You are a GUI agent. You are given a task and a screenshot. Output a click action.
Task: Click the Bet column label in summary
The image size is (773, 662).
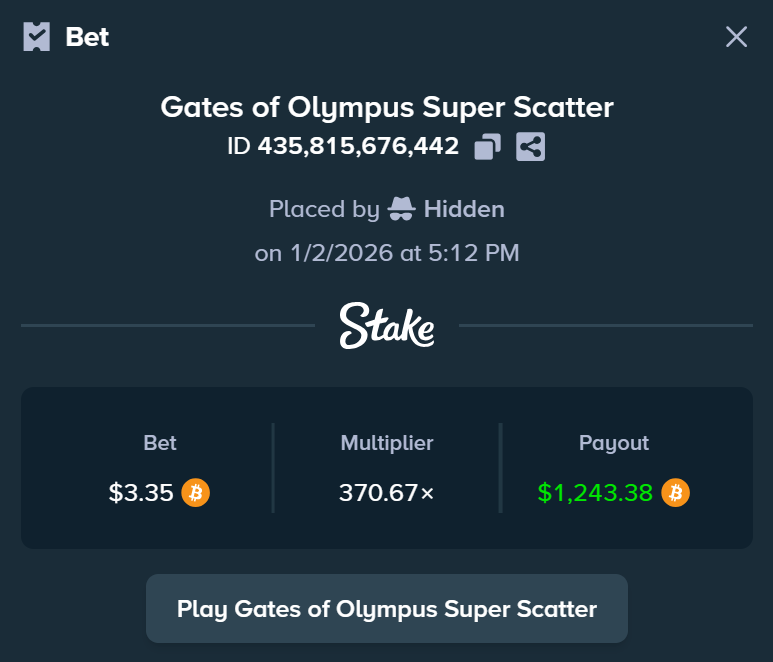pyautogui.click(x=160, y=443)
